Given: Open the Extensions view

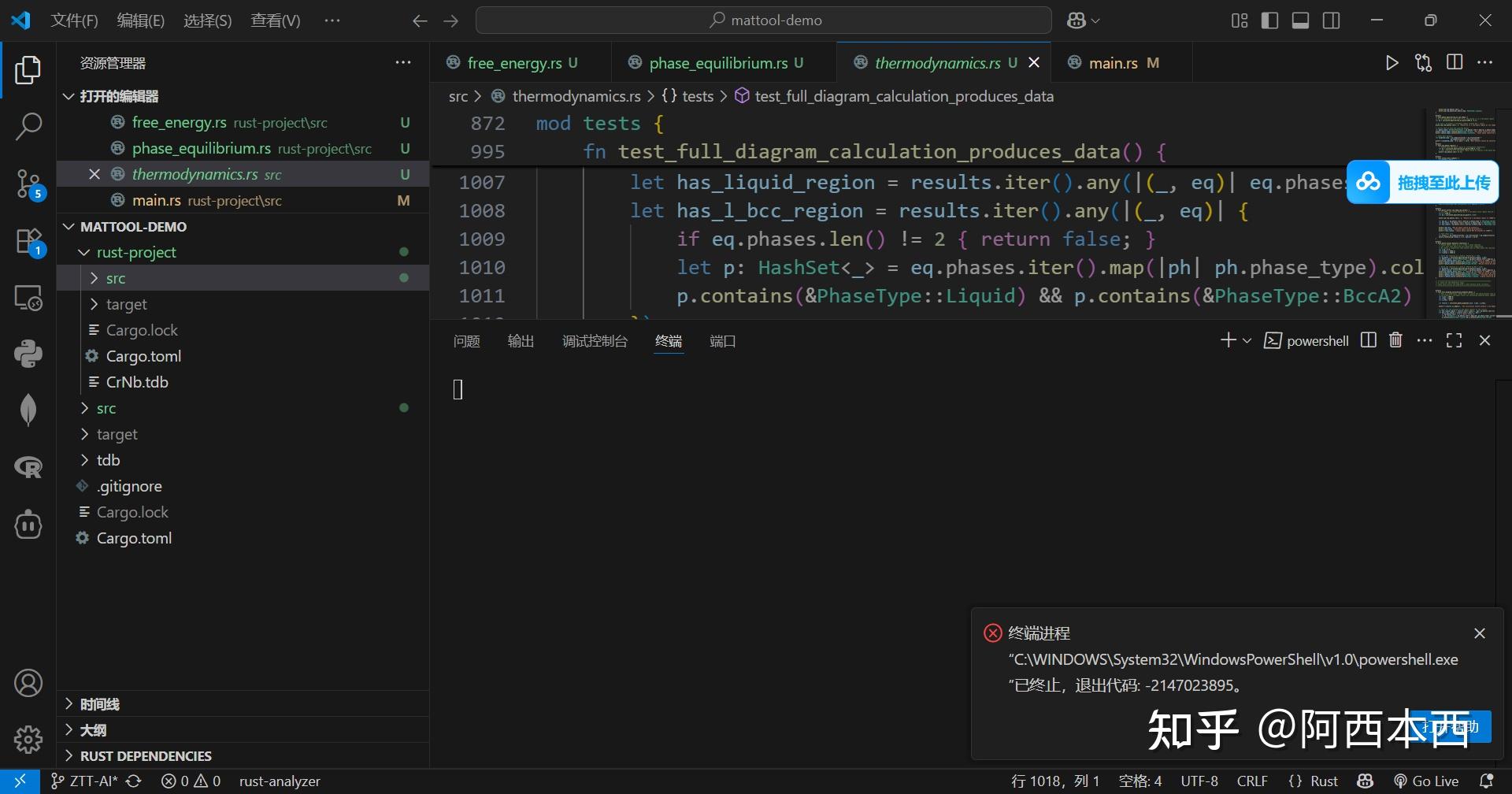Looking at the screenshot, I should (28, 240).
